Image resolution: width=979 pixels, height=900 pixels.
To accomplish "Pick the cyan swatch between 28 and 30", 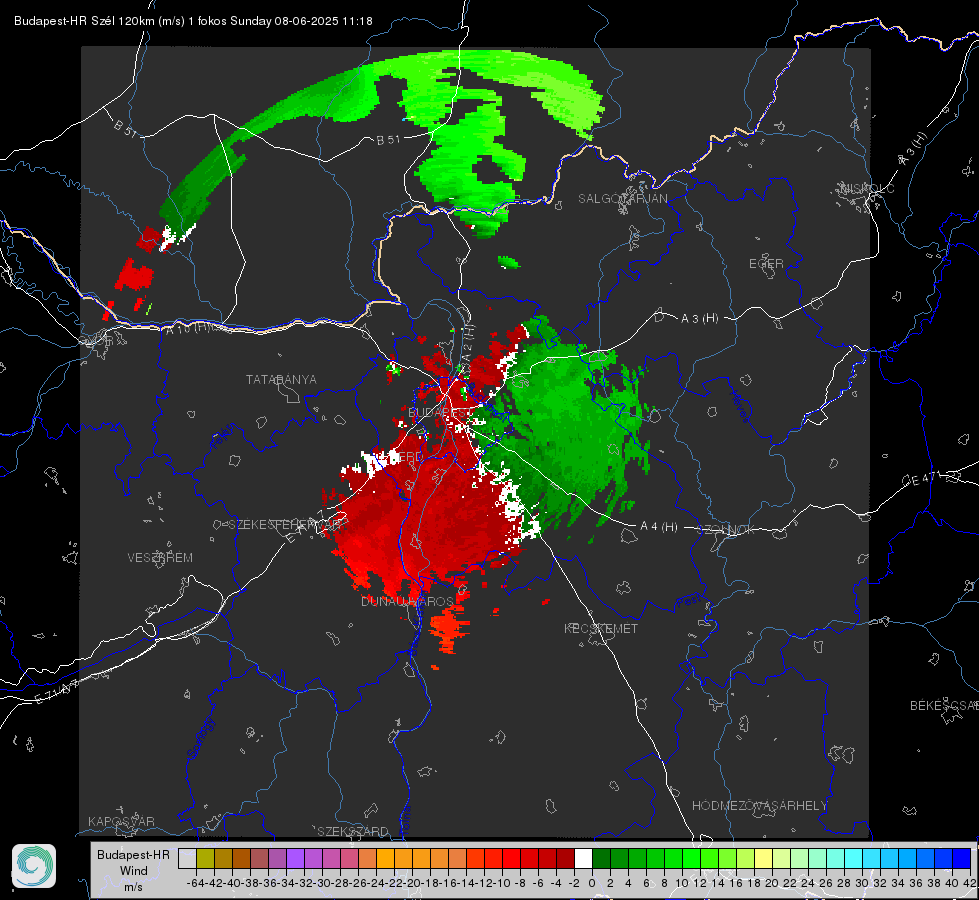I will pyautogui.click(x=854, y=858).
